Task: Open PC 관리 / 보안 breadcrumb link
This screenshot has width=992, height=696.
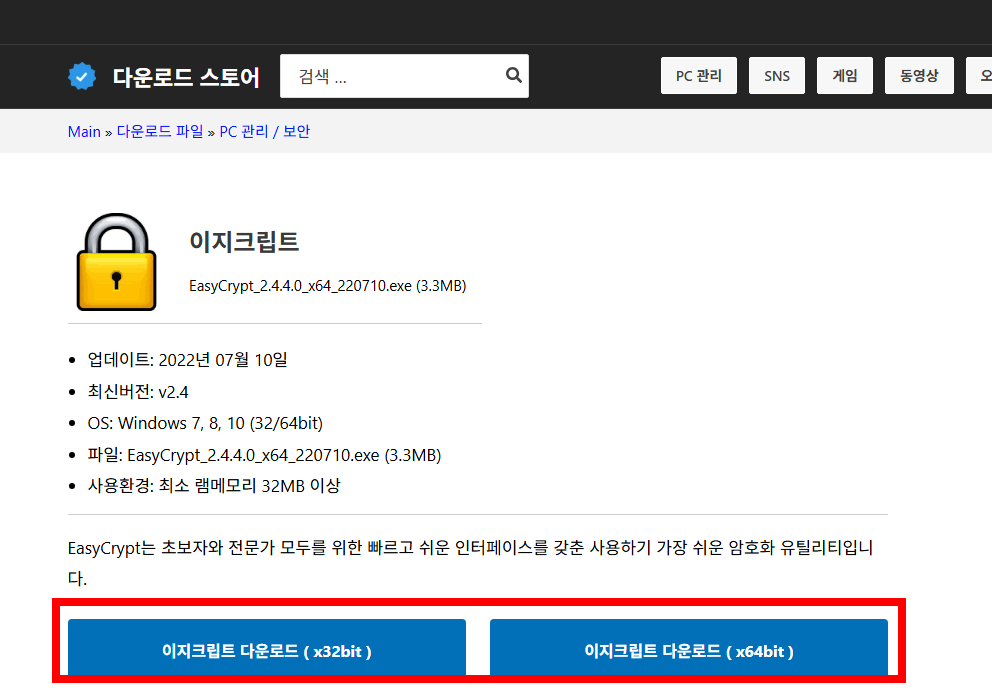Action: 264,132
